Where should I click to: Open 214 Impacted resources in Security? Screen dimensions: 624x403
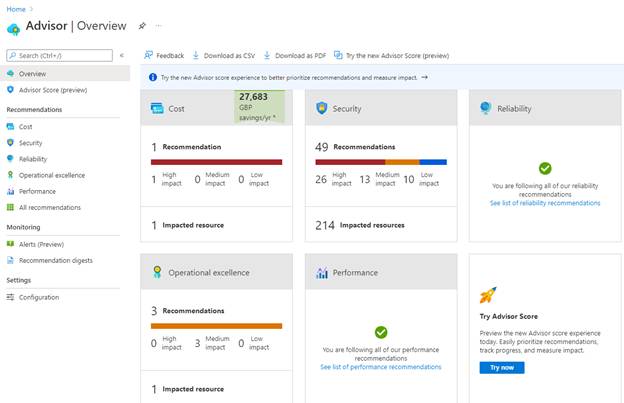tap(360, 225)
